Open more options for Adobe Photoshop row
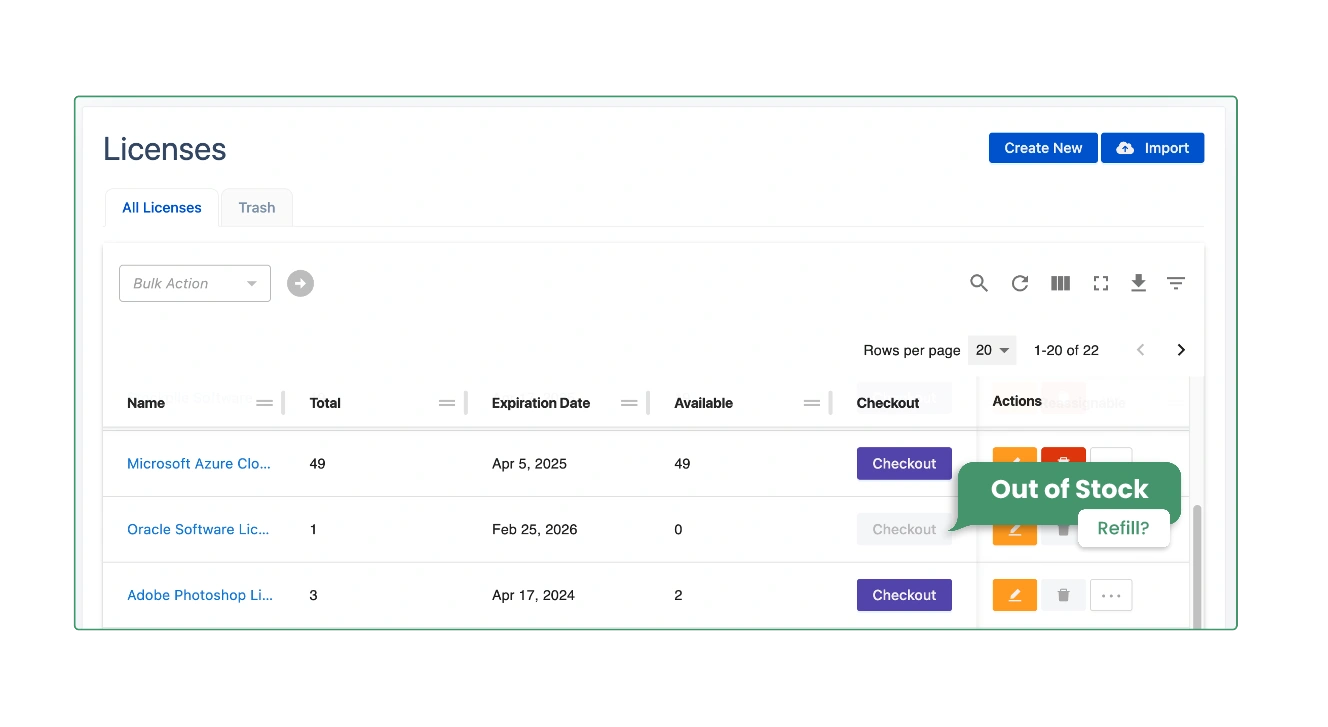 pyautogui.click(x=1111, y=595)
